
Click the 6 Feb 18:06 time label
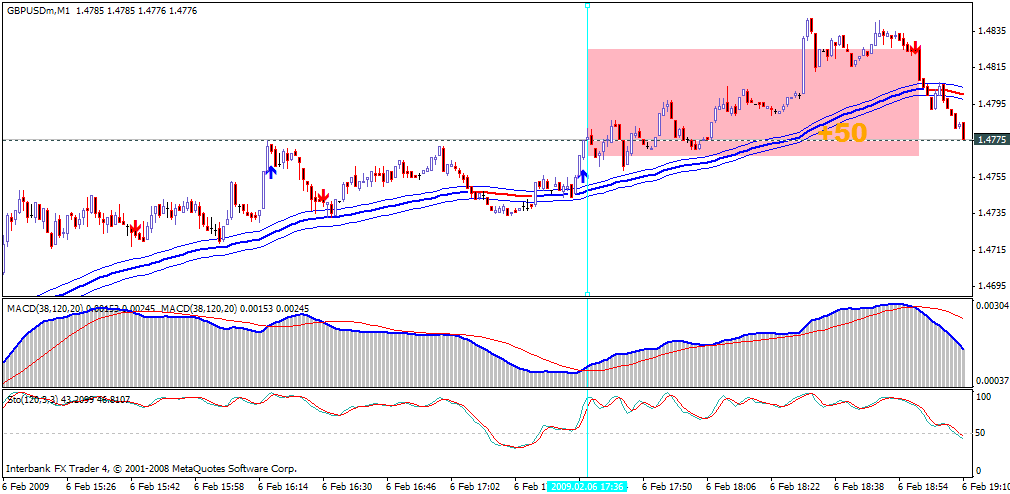(x=732, y=487)
